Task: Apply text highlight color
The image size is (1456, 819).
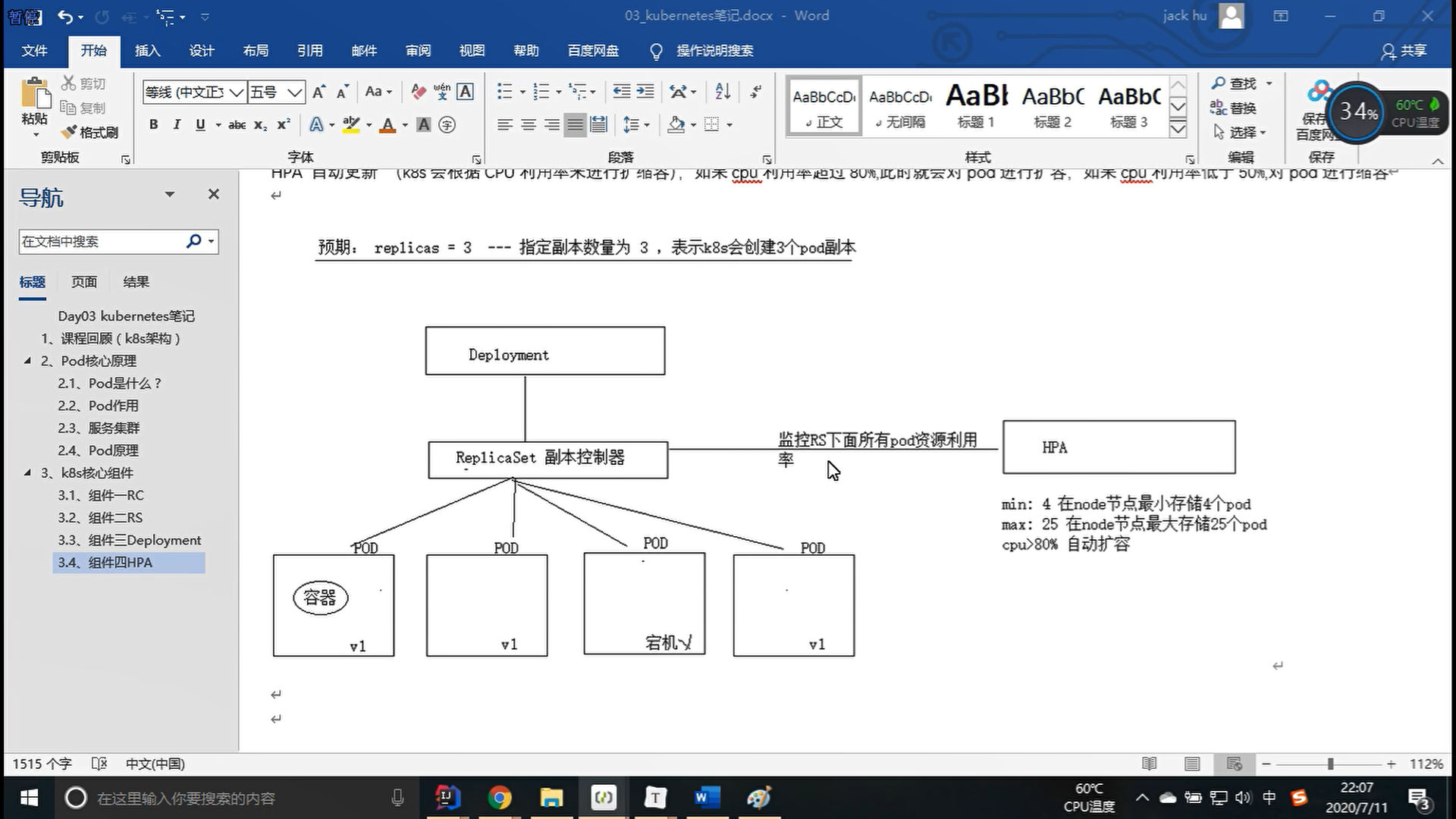Action: coord(350,124)
